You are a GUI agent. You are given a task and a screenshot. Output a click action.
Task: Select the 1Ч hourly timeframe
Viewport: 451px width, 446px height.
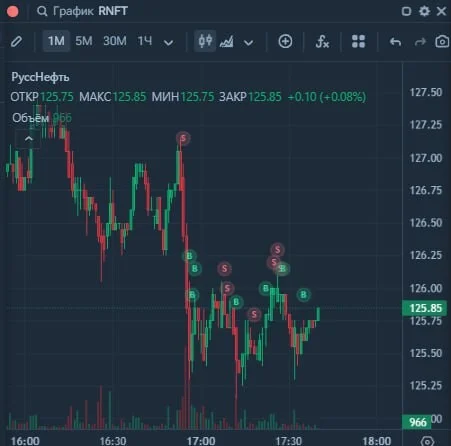[145, 41]
